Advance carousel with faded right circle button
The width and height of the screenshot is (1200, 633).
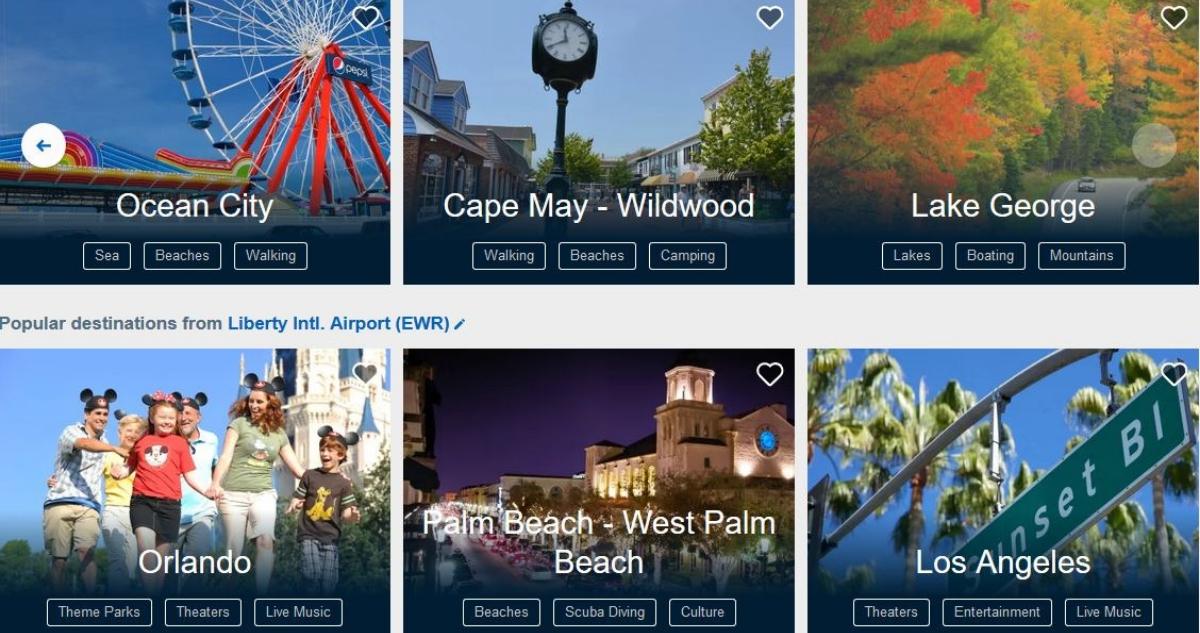click(x=1154, y=146)
